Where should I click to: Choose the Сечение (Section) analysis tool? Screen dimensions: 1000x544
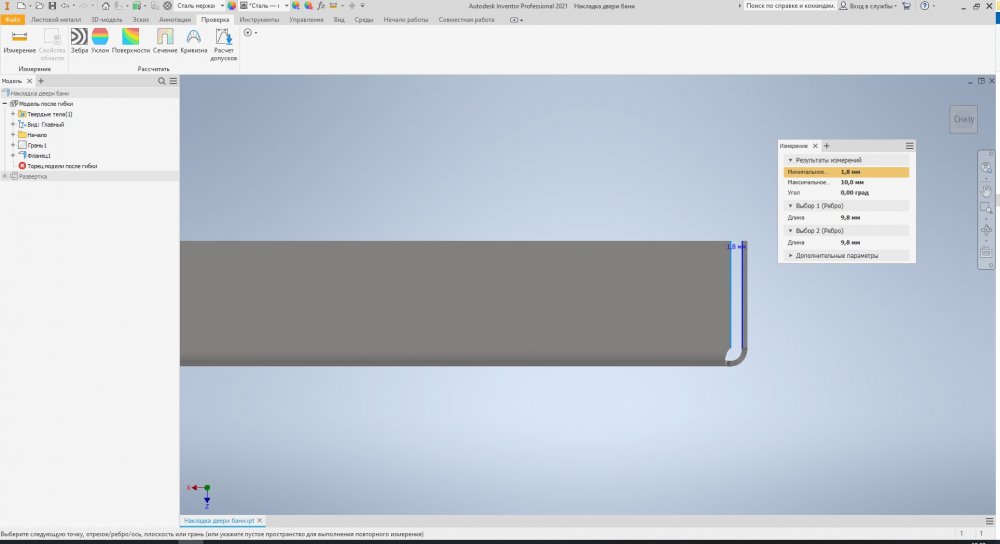tap(165, 40)
